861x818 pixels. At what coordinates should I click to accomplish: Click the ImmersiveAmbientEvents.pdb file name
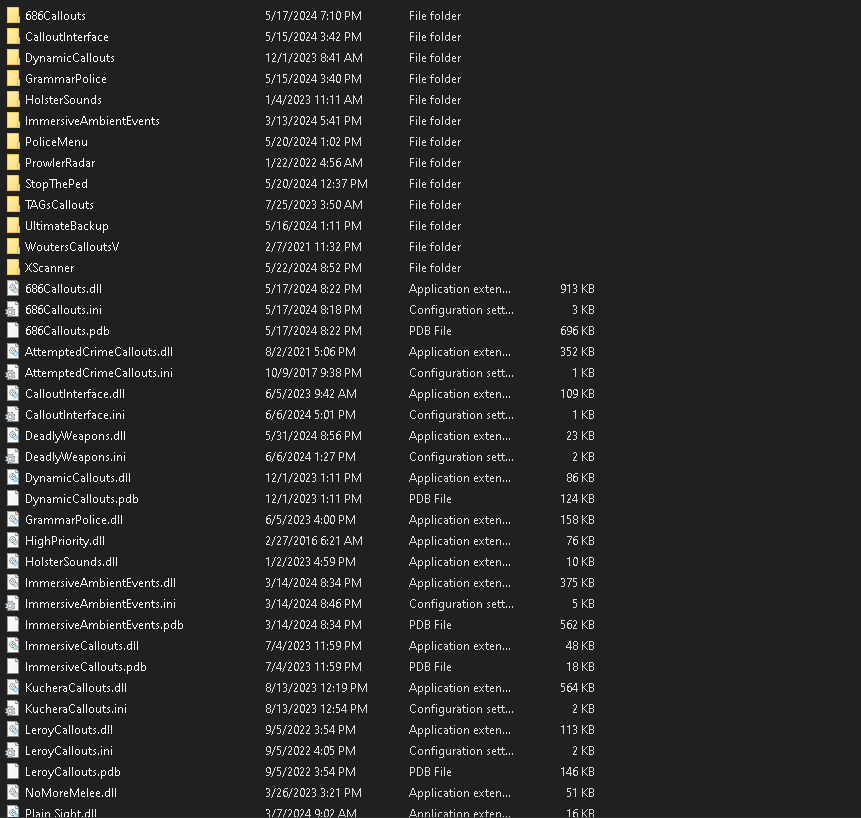click(x=104, y=625)
